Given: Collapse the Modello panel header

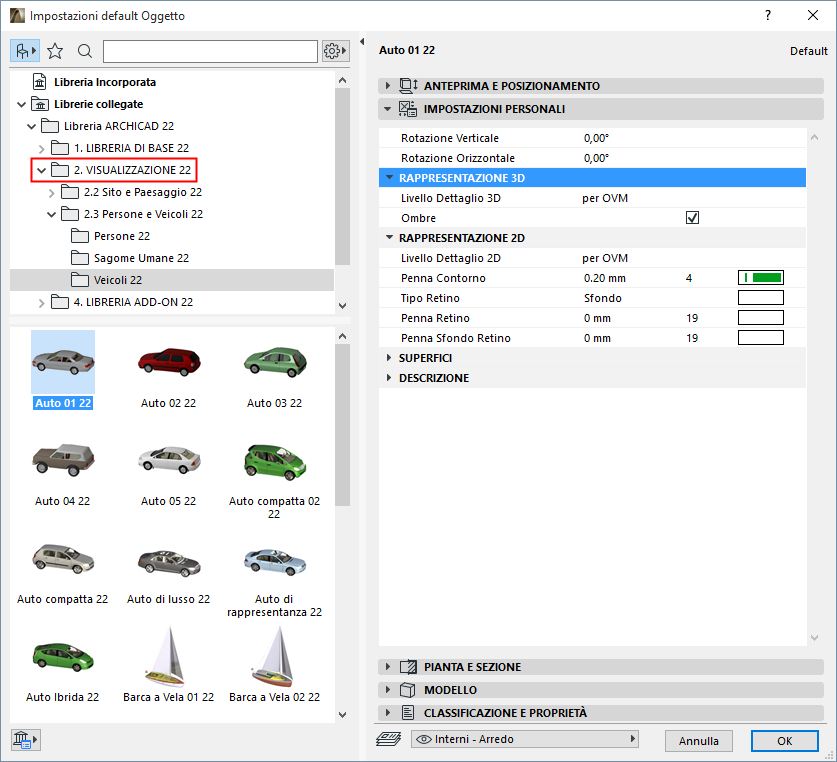Looking at the screenshot, I should (x=450, y=690).
